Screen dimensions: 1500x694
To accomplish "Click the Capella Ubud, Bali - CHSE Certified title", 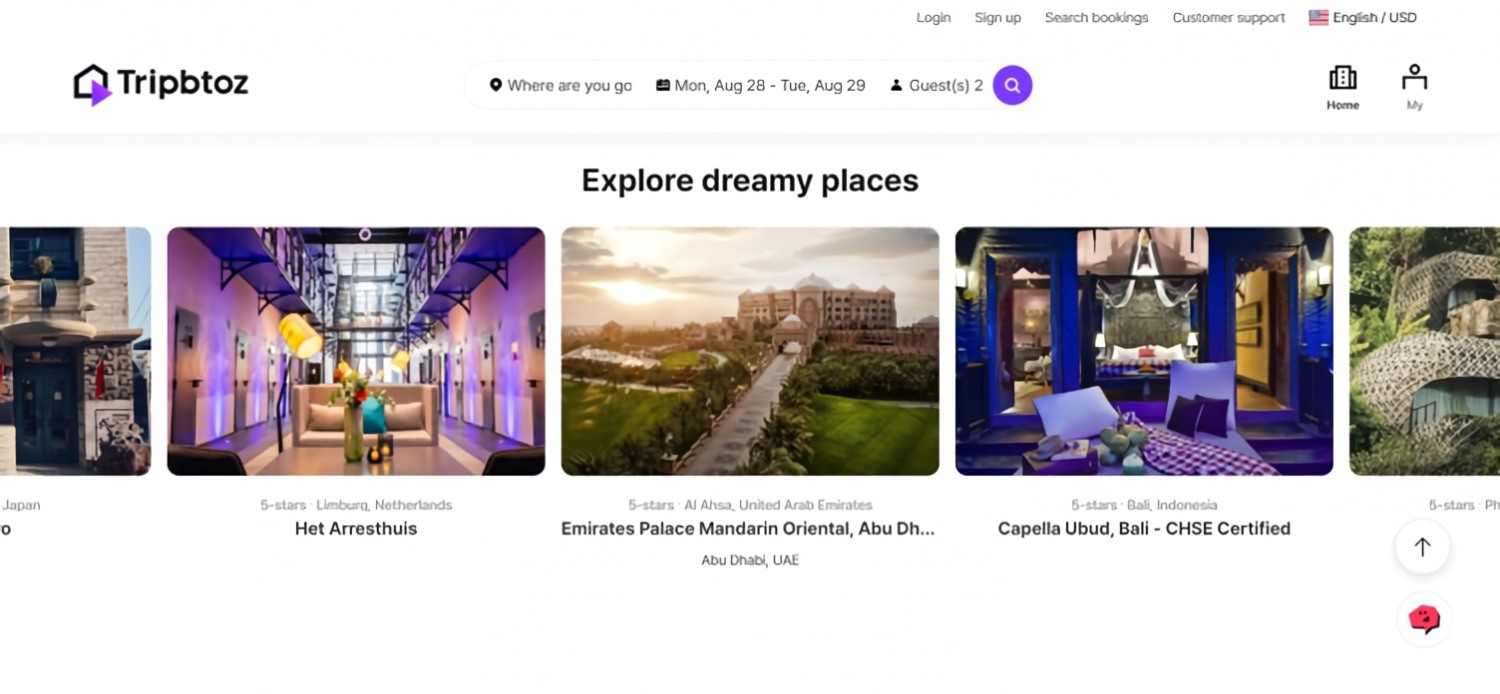I will tap(1143, 529).
